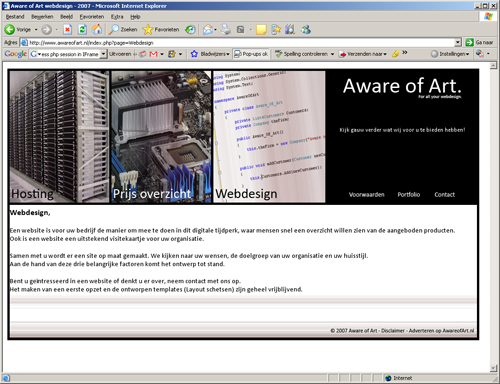Click the Google toolbar logo
Screen dimensions: 500x384
point(15,54)
